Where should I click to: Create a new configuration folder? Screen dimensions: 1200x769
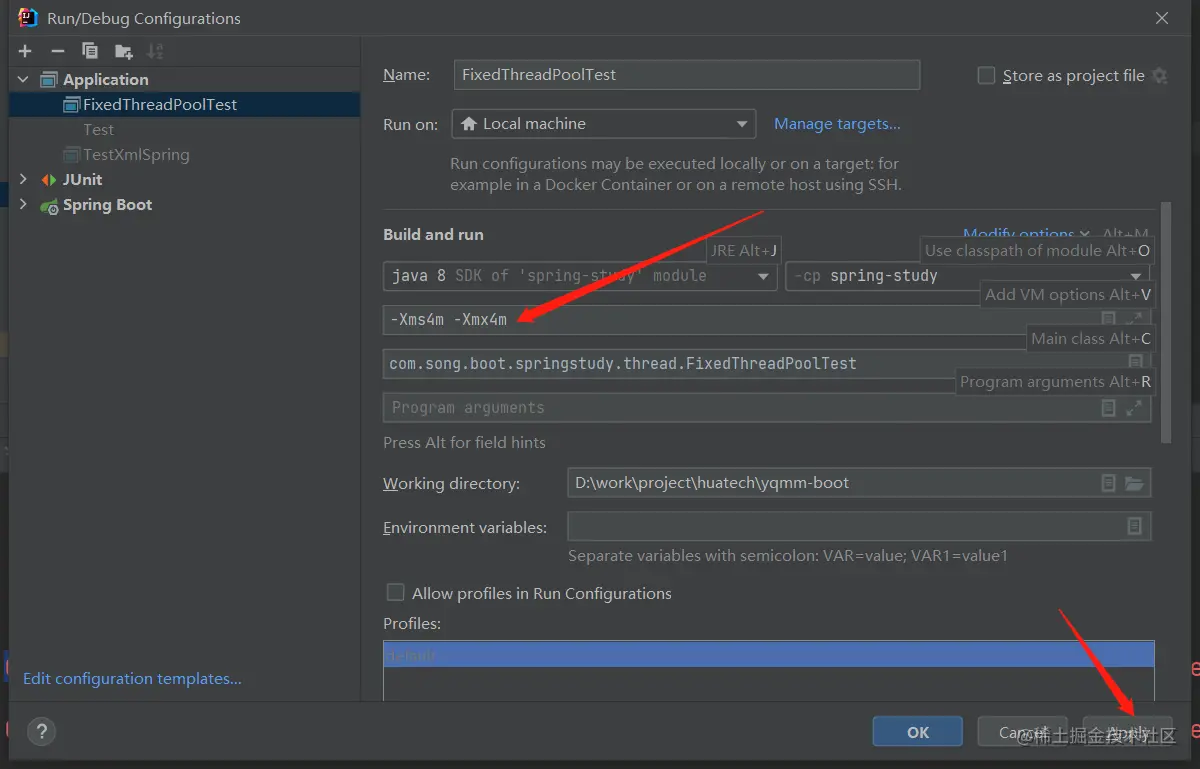click(x=123, y=51)
